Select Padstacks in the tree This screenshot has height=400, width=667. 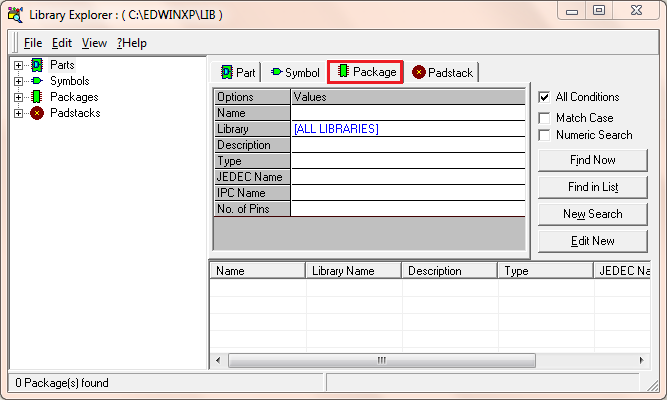[x=75, y=113]
